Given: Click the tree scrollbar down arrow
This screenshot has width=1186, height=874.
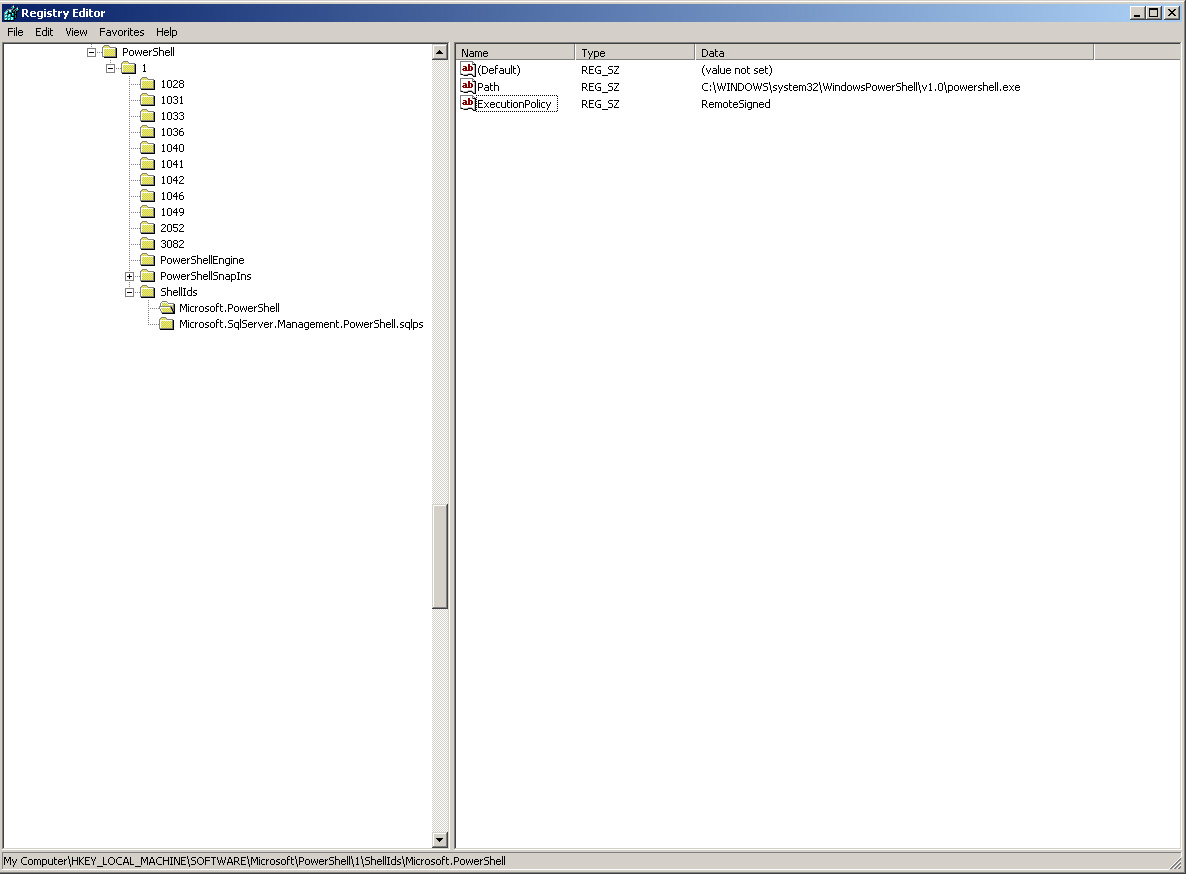Looking at the screenshot, I should tap(440, 839).
